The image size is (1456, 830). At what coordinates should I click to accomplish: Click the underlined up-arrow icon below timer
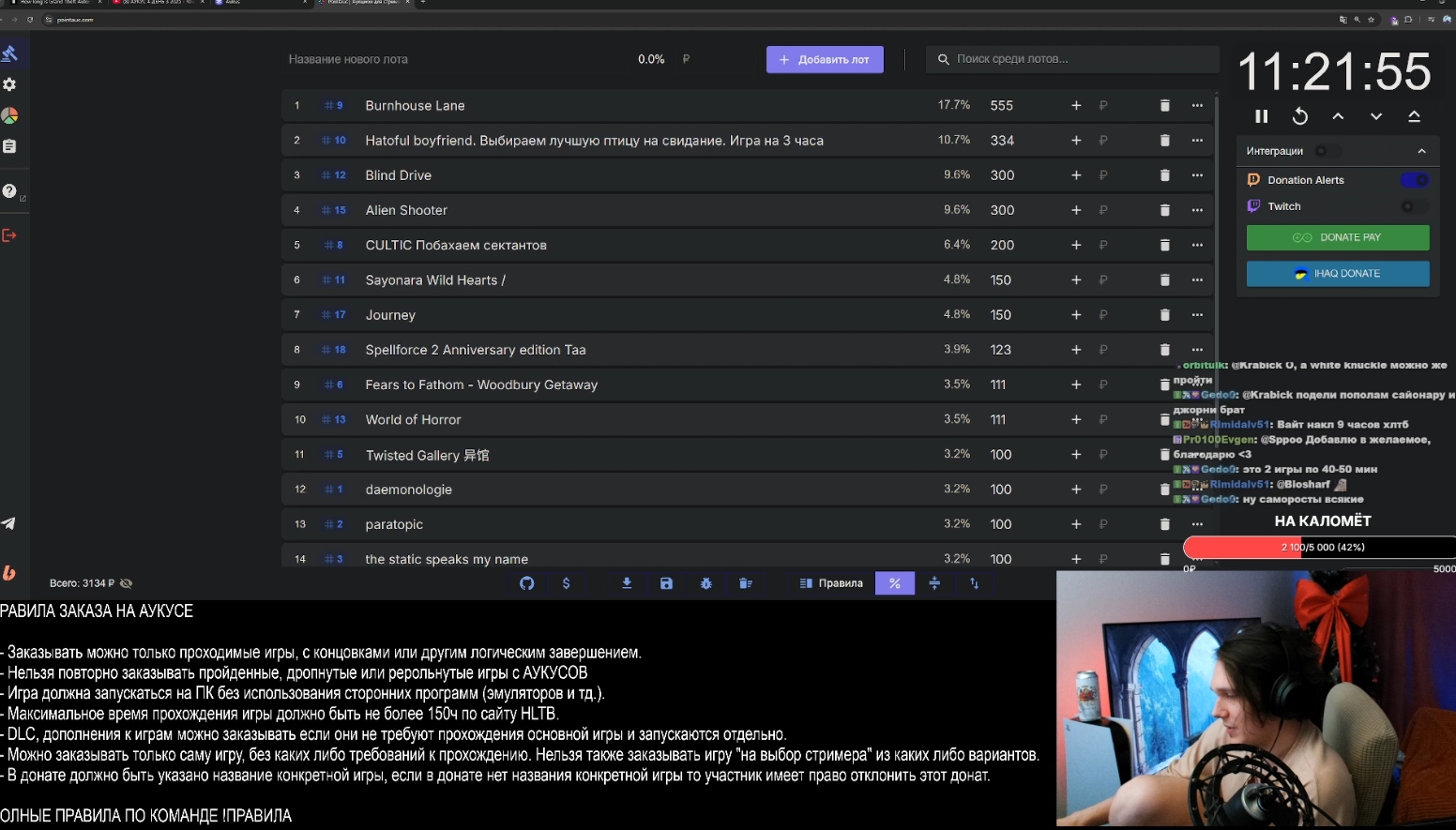[1414, 116]
